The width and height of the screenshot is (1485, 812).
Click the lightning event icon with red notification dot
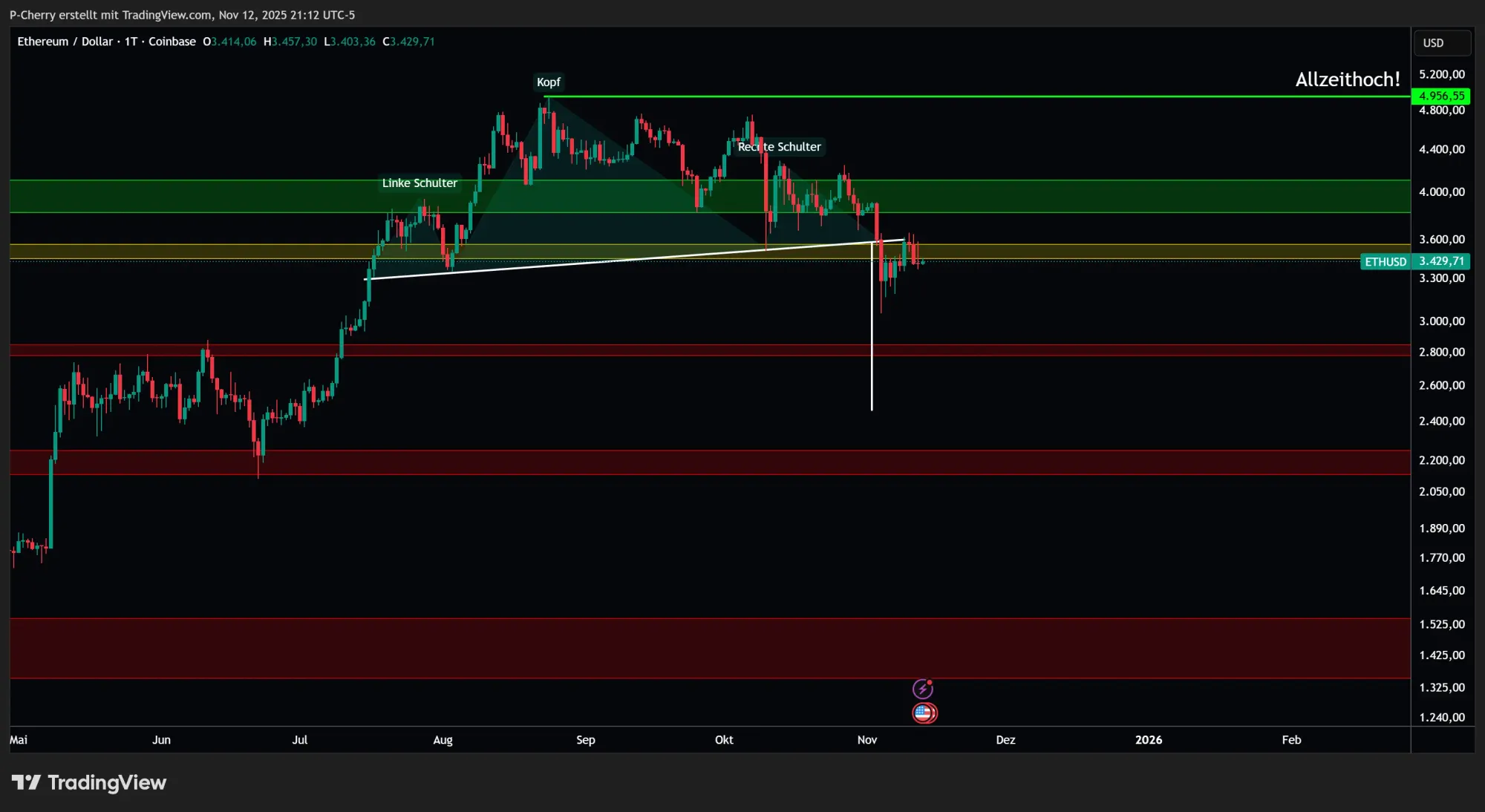click(x=923, y=689)
